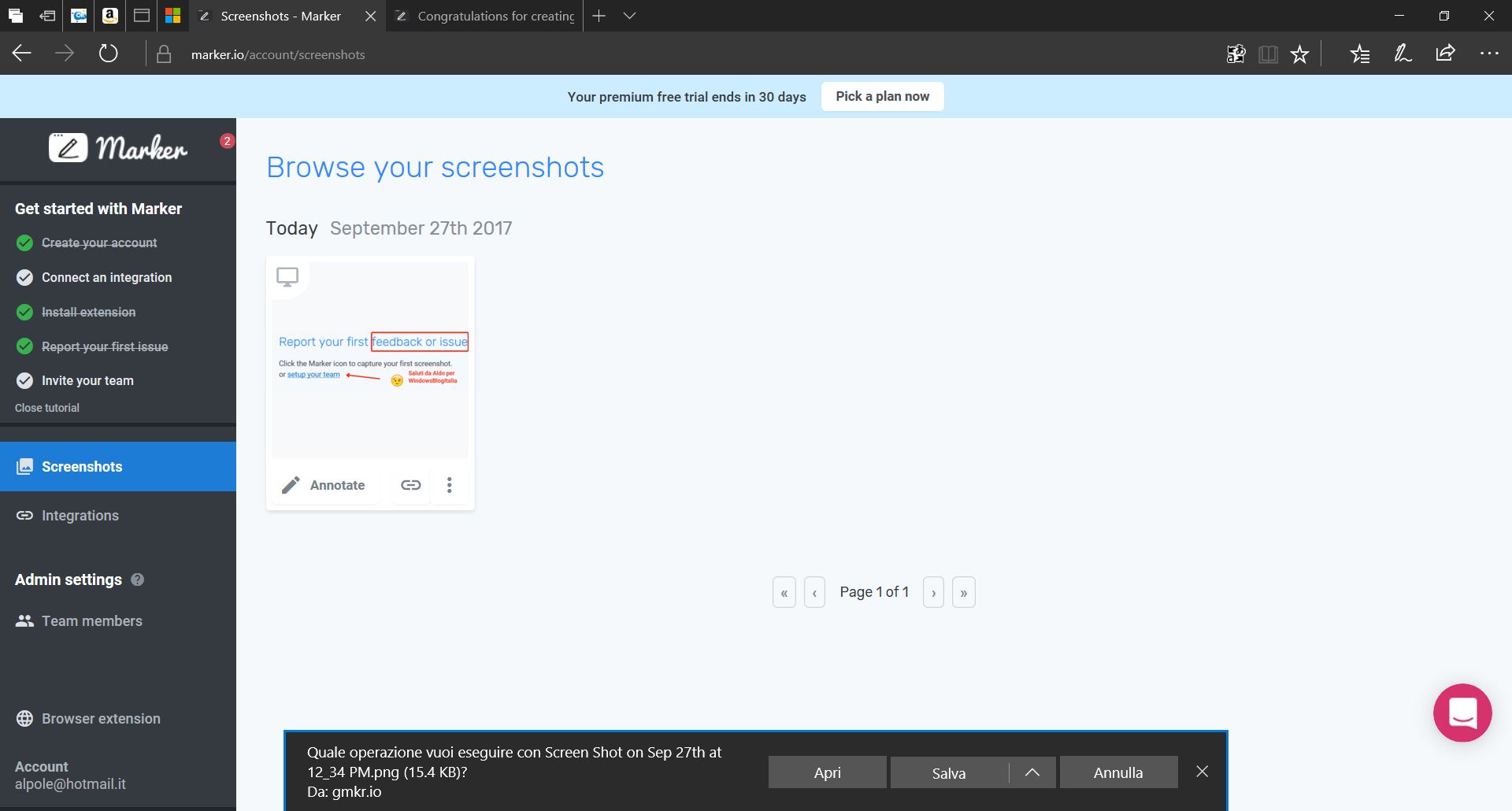Click the Marker logo in sidebar

[x=118, y=147]
